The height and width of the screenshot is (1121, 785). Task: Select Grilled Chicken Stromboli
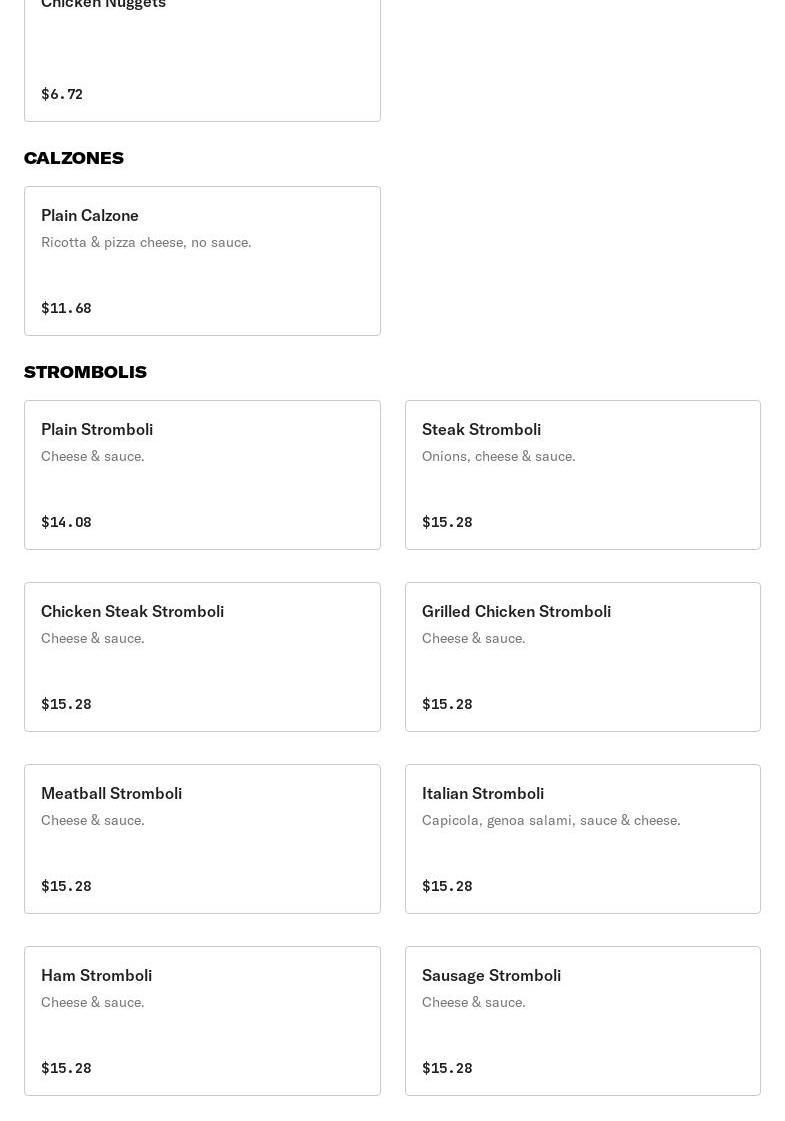[582, 657]
